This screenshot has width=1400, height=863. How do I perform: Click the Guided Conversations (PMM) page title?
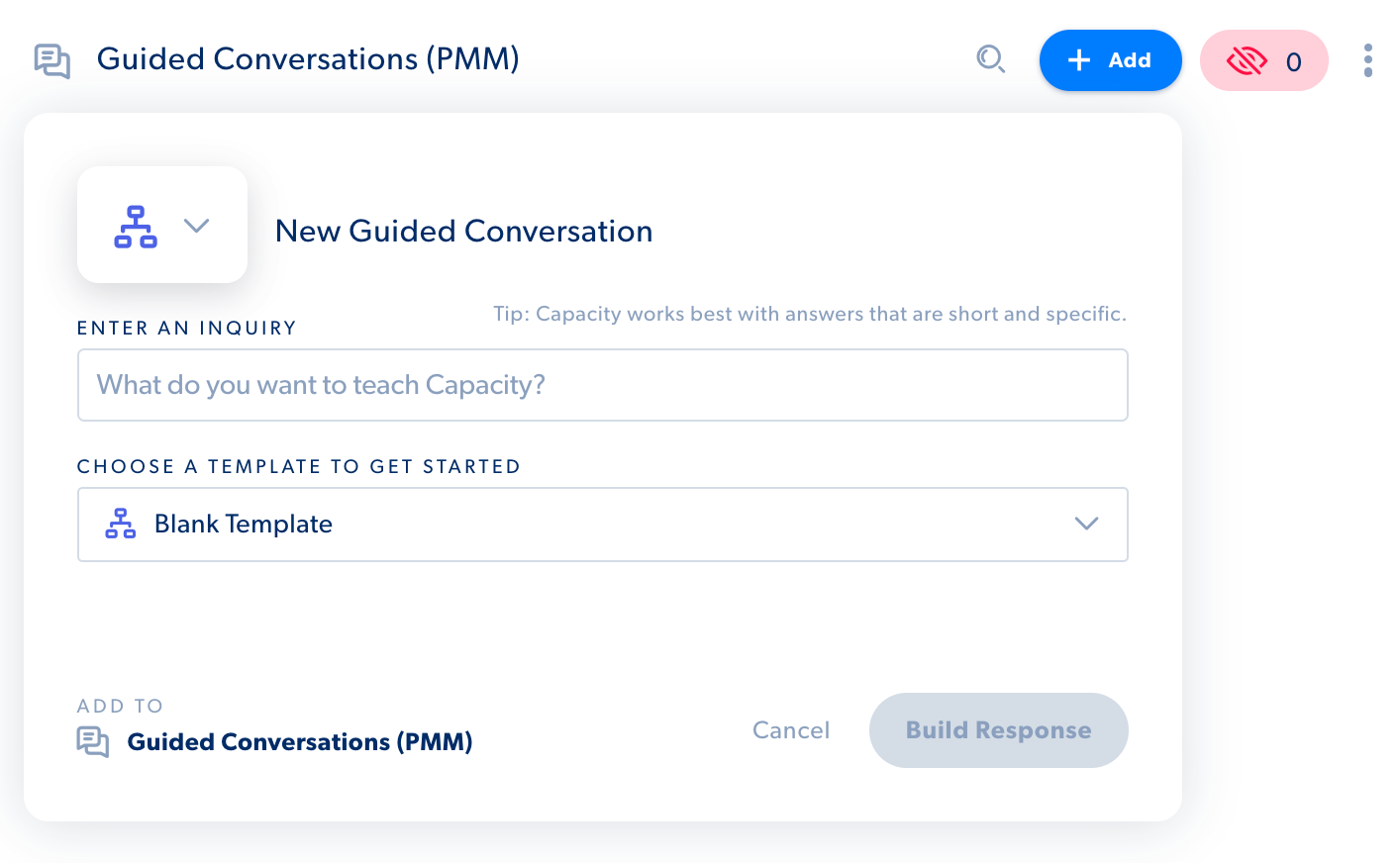[x=308, y=59]
